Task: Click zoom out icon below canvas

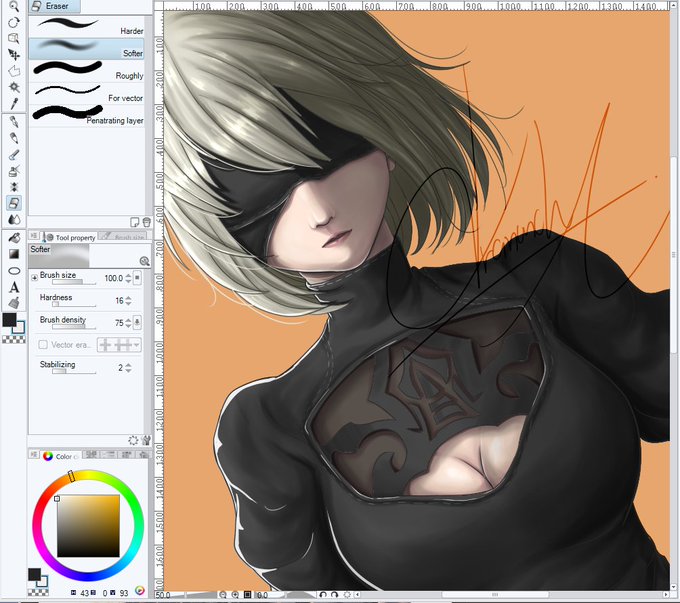Action: (x=222, y=595)
